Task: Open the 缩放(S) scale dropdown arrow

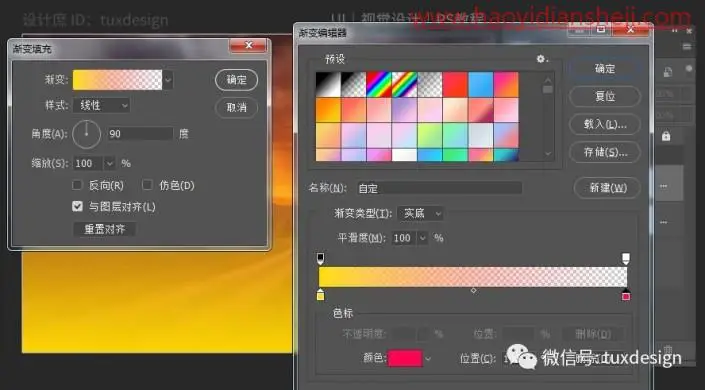Action: [109, 163]
